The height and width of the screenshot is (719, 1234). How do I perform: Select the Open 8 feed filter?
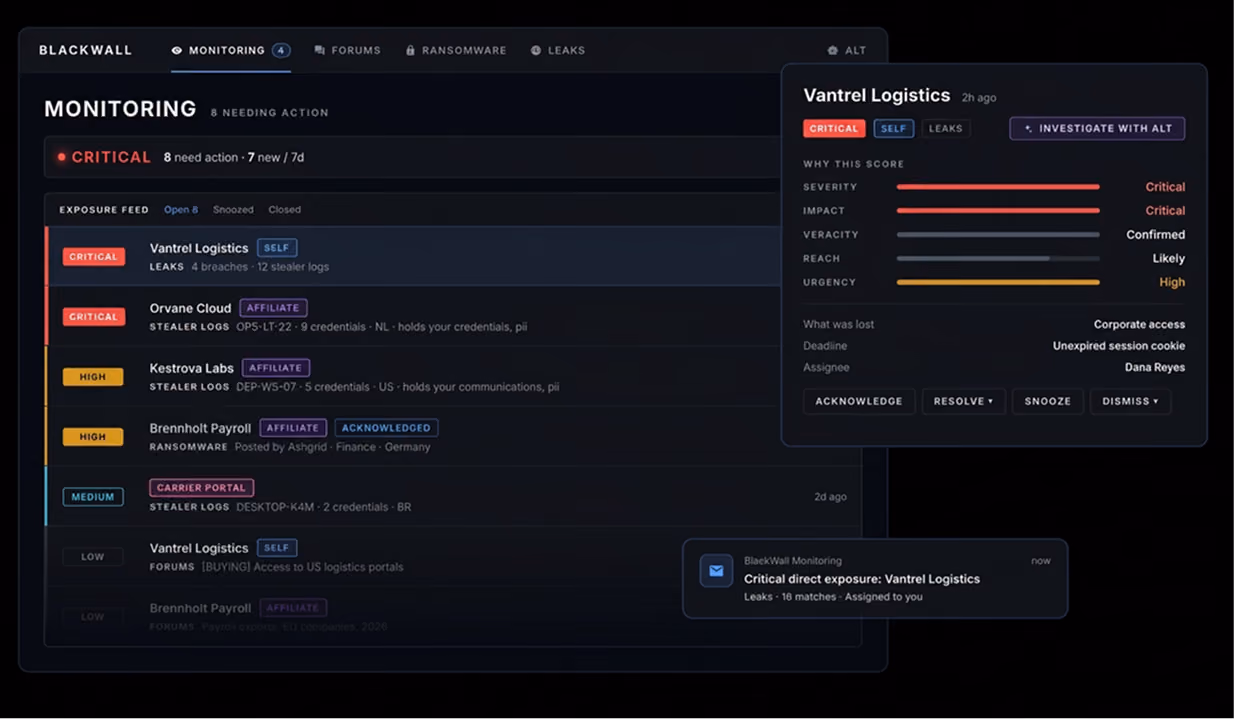coord(181,210)
